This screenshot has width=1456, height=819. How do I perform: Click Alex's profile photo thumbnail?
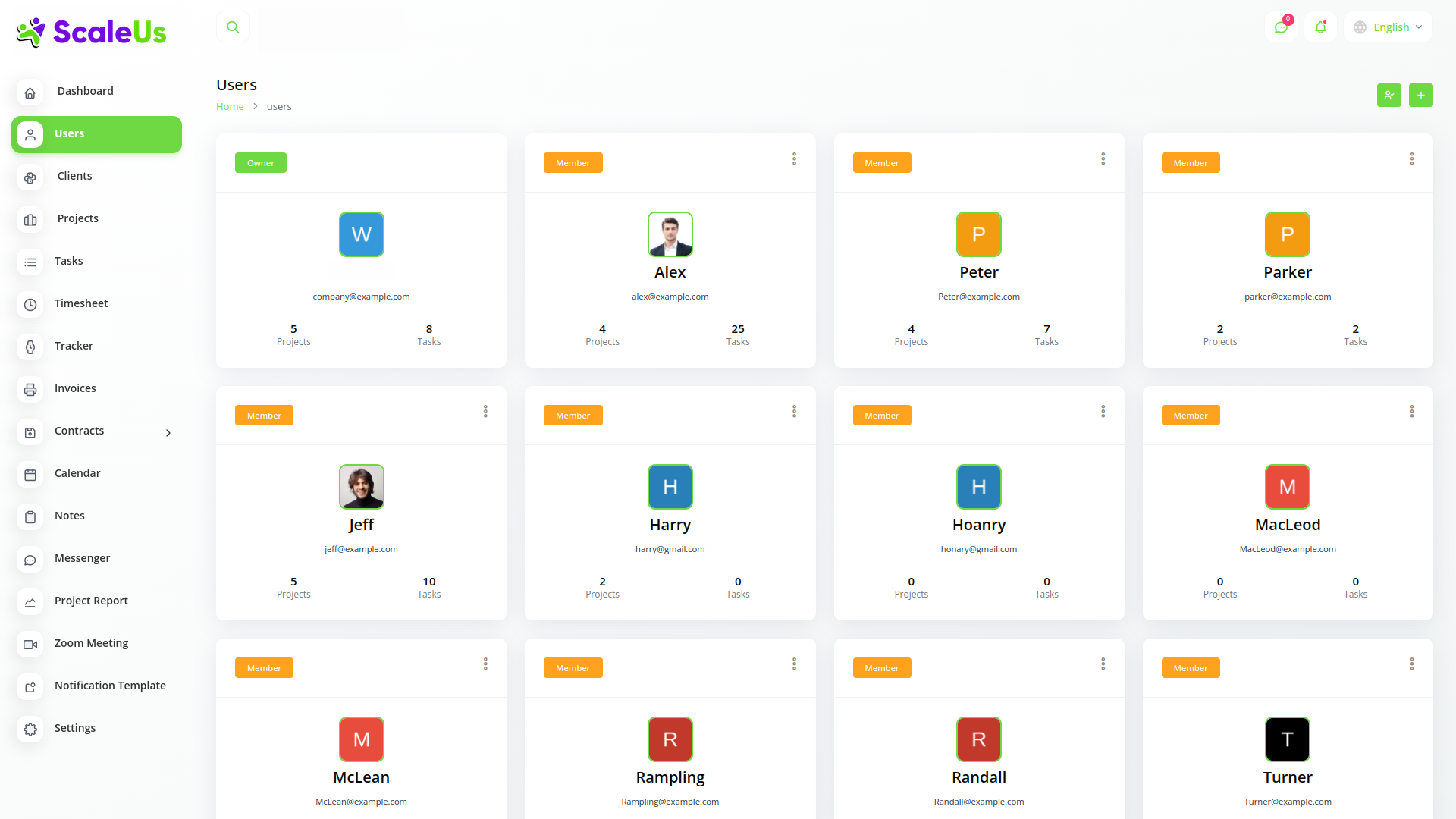tap(670, 234)
